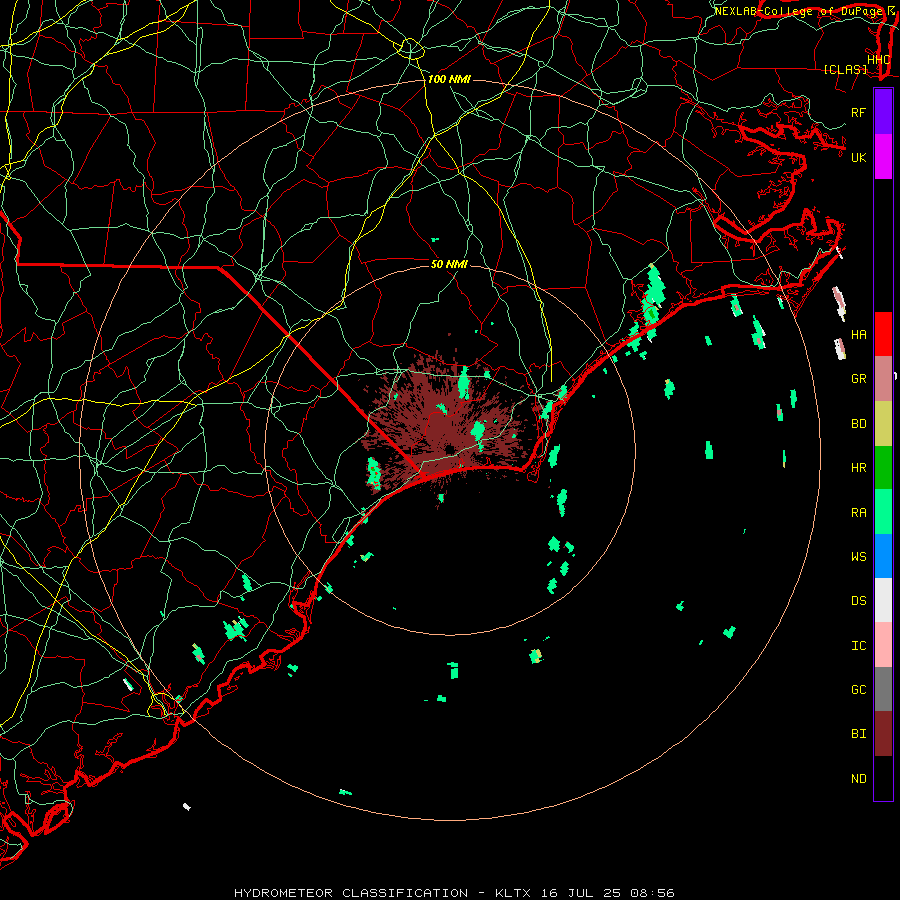900x900 pixels.
Task: Select the GR pink-brown legend swatch
Action: point(883,379)
